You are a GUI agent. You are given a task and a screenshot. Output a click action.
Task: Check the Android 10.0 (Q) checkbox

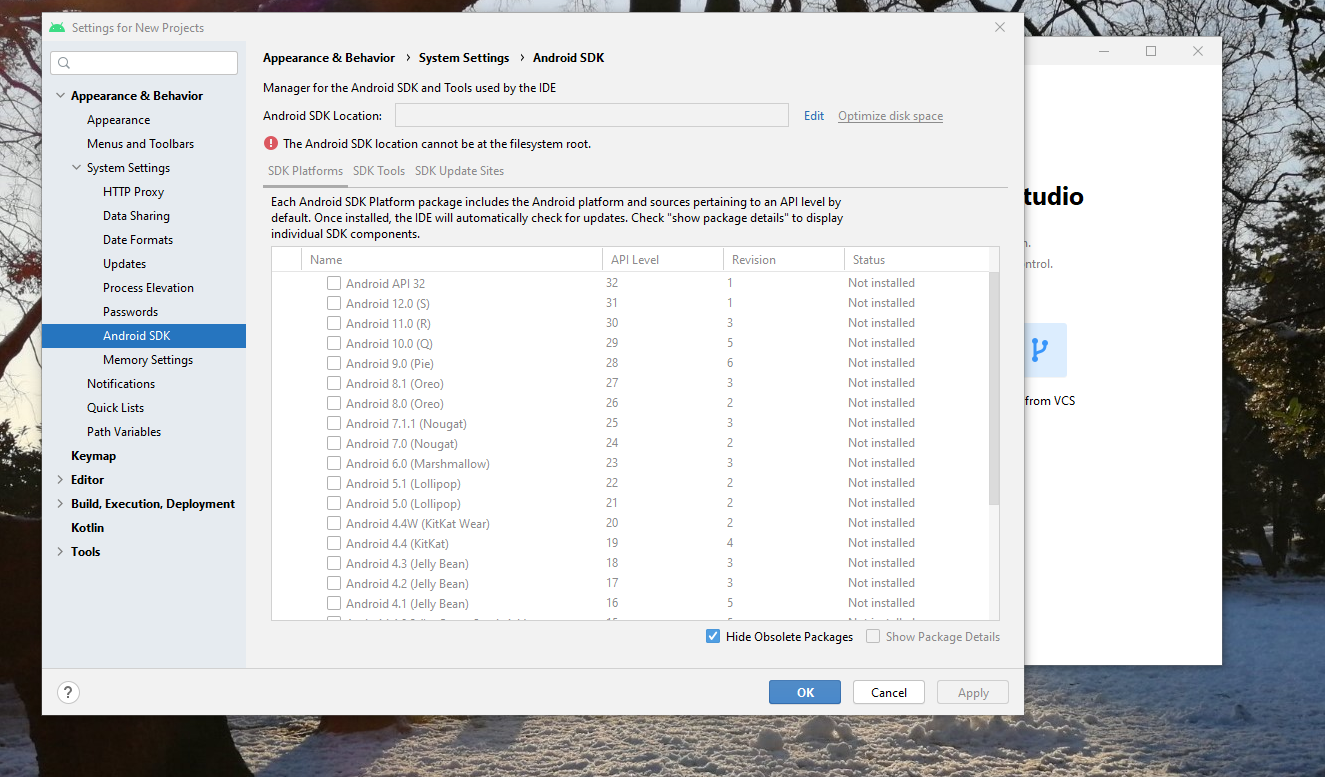coord(334,343)
